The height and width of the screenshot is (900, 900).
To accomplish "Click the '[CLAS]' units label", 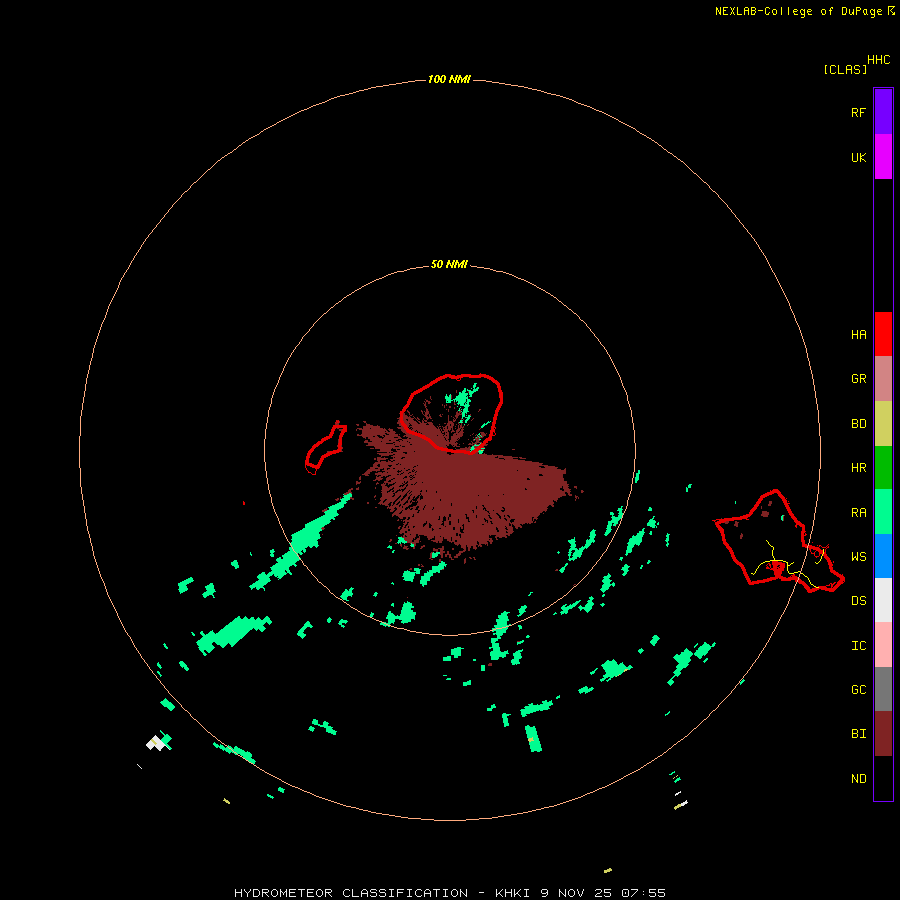I will pos(845,69).
